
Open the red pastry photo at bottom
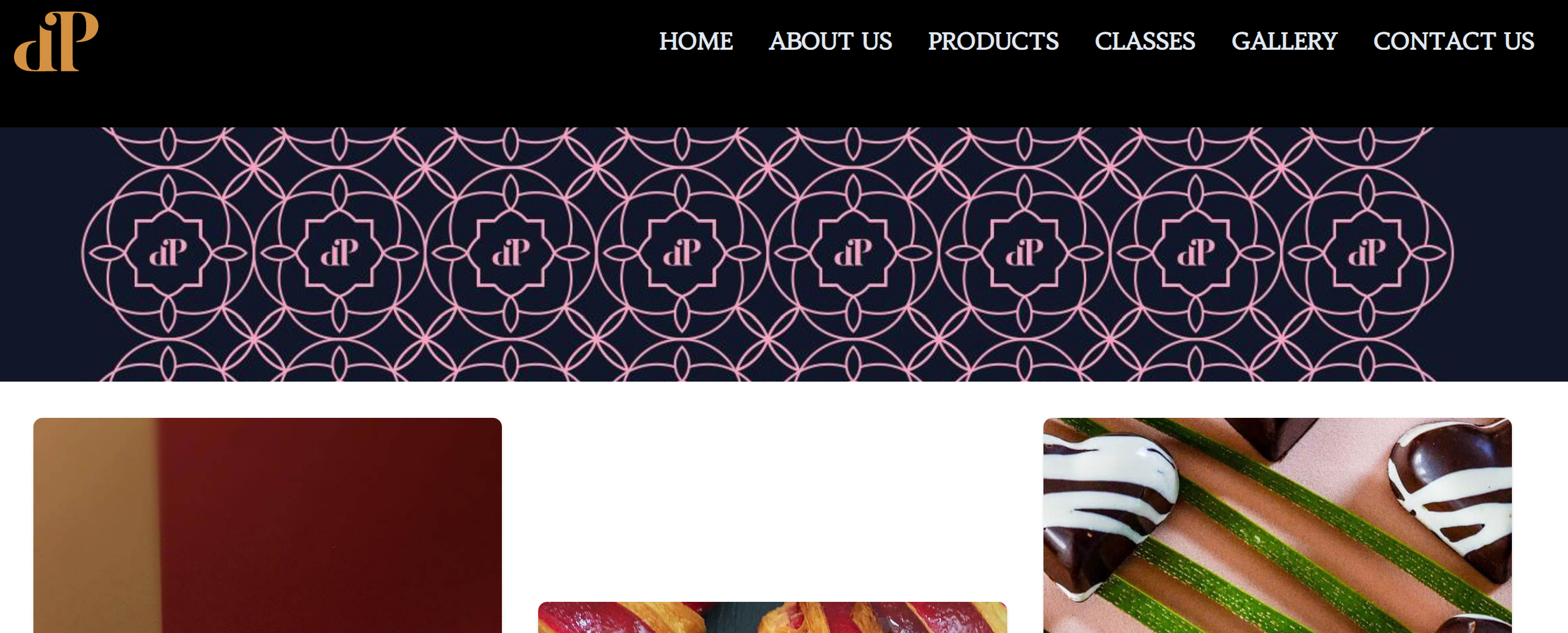tap(773, 617)
